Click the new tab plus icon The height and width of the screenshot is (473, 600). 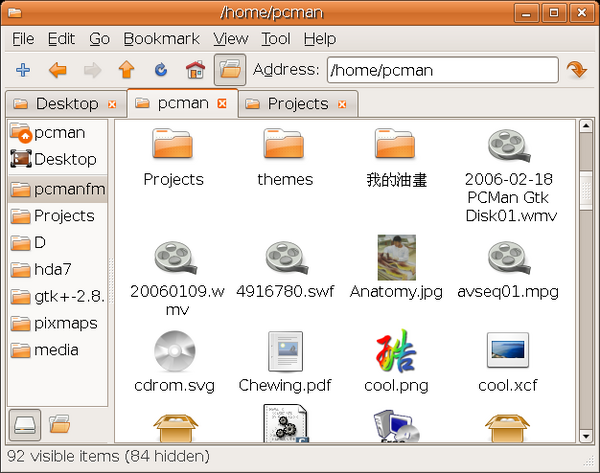23,70
